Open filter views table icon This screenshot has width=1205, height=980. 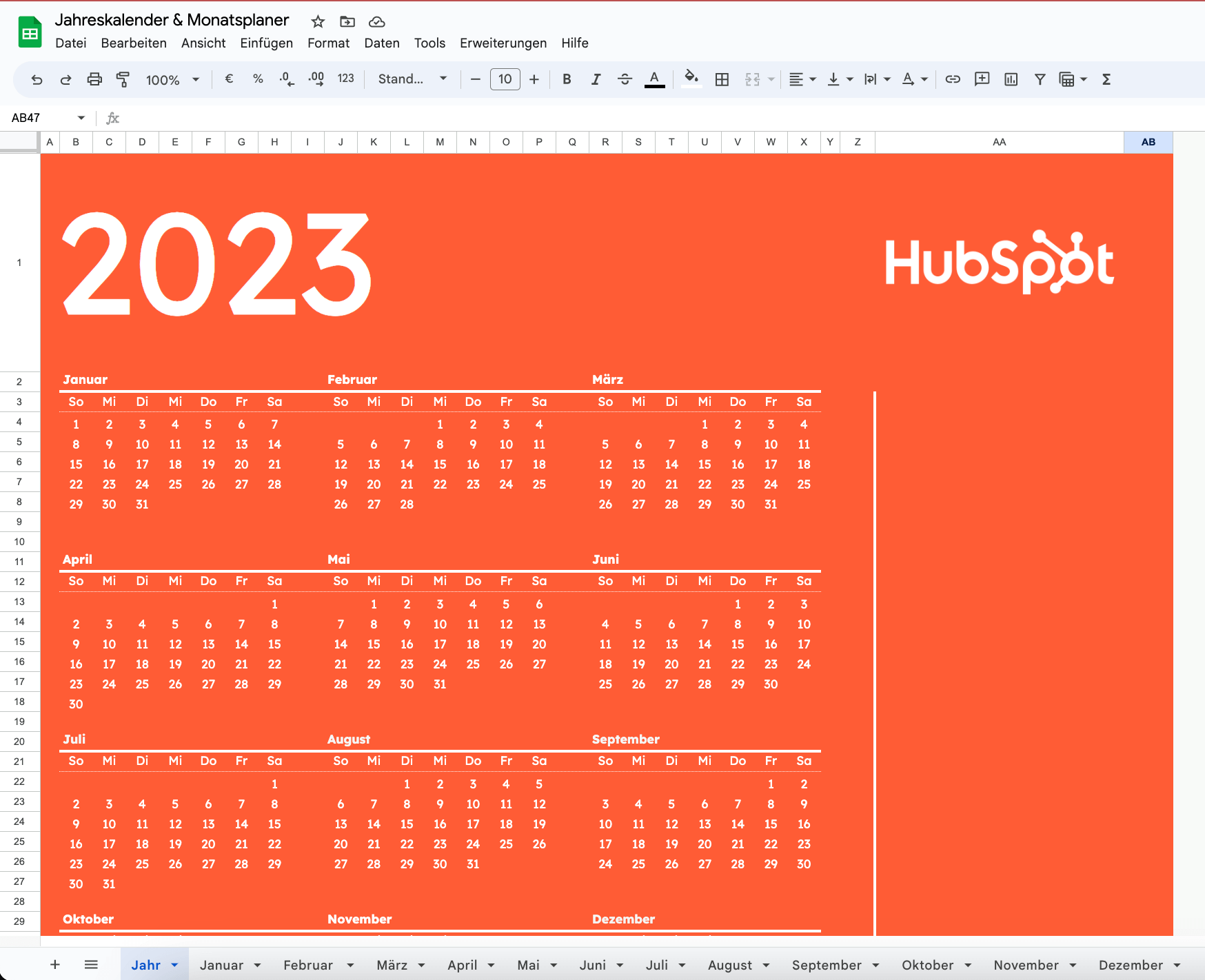point(1066,79)
